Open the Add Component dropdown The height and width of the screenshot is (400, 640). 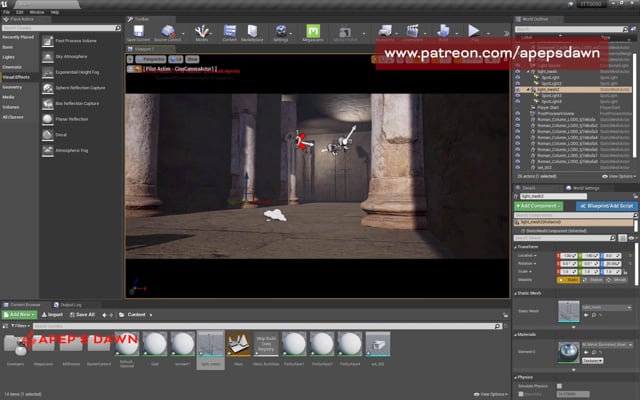point(538,206)
